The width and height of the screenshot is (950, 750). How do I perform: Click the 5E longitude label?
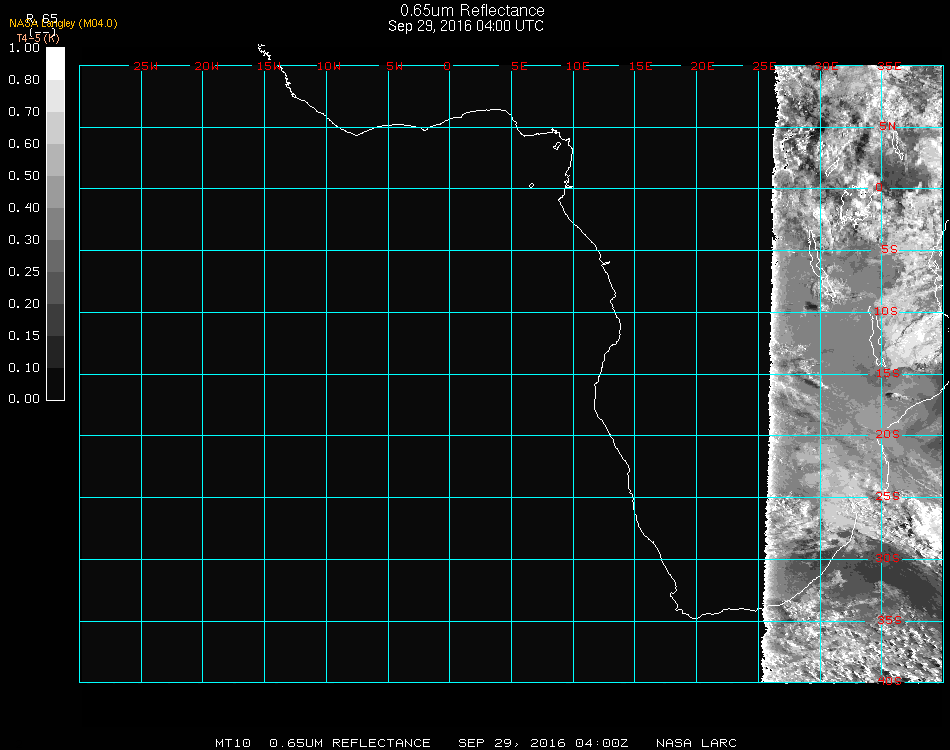click(519, 66)
